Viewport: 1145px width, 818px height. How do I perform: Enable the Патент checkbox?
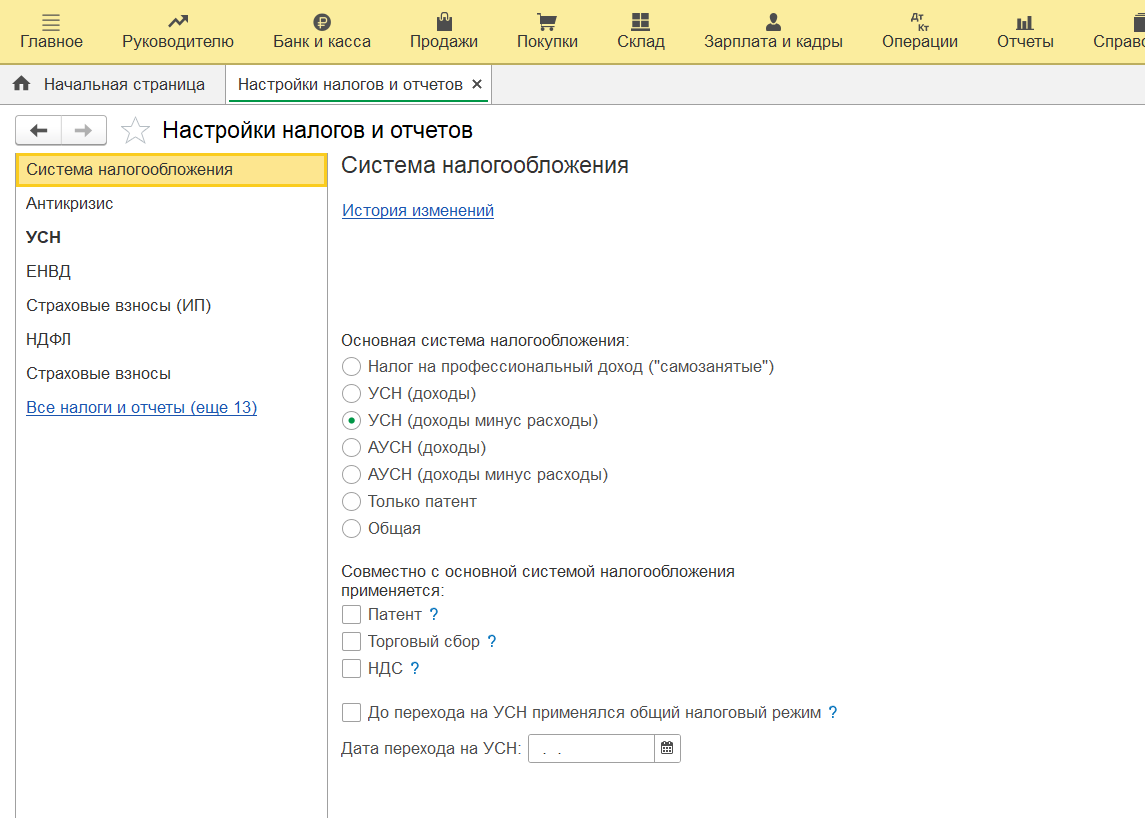click(x=351, y=614)
